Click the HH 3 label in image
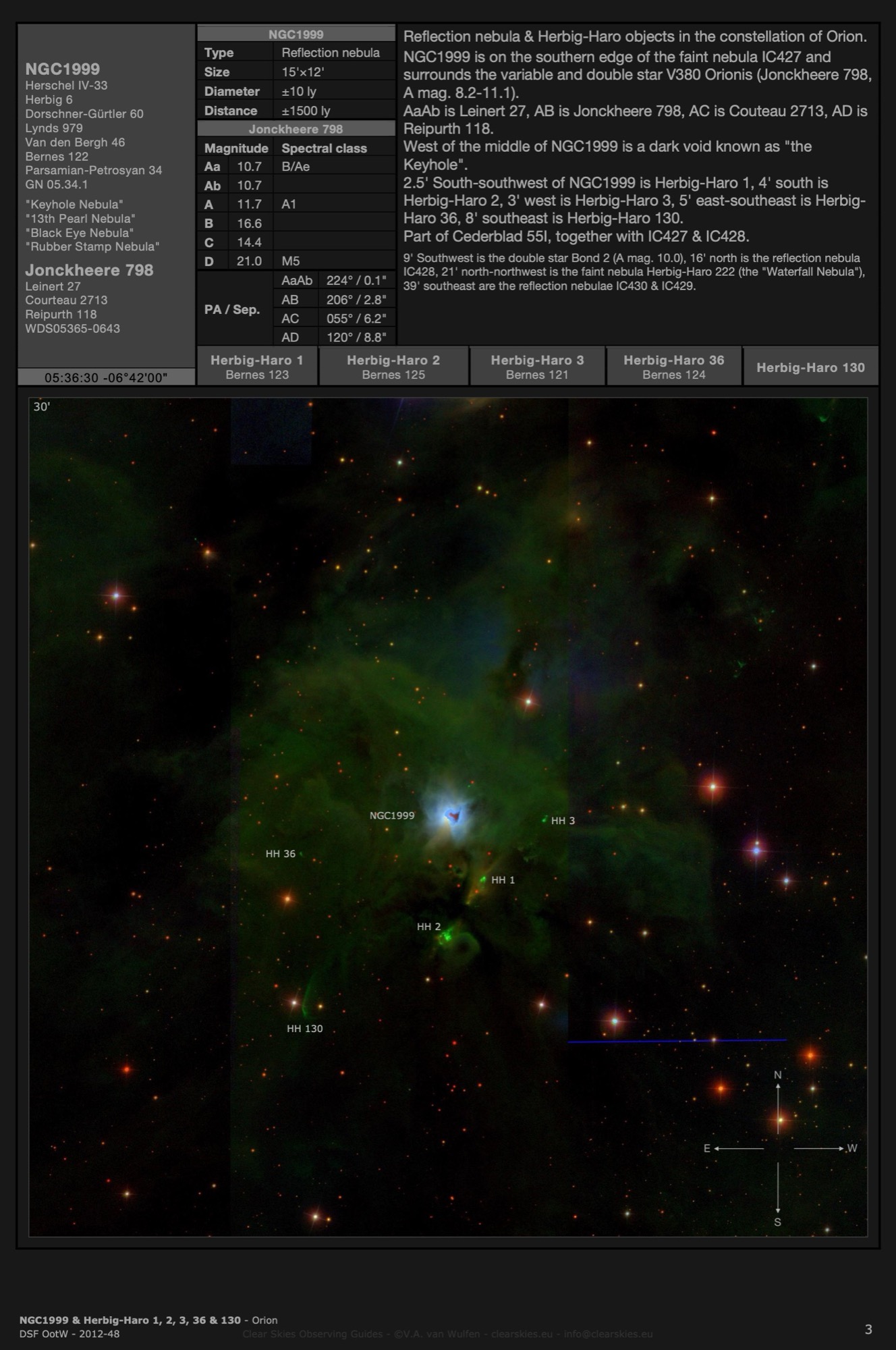Screen dimensions: 896x1350 [x=563, y=821]
